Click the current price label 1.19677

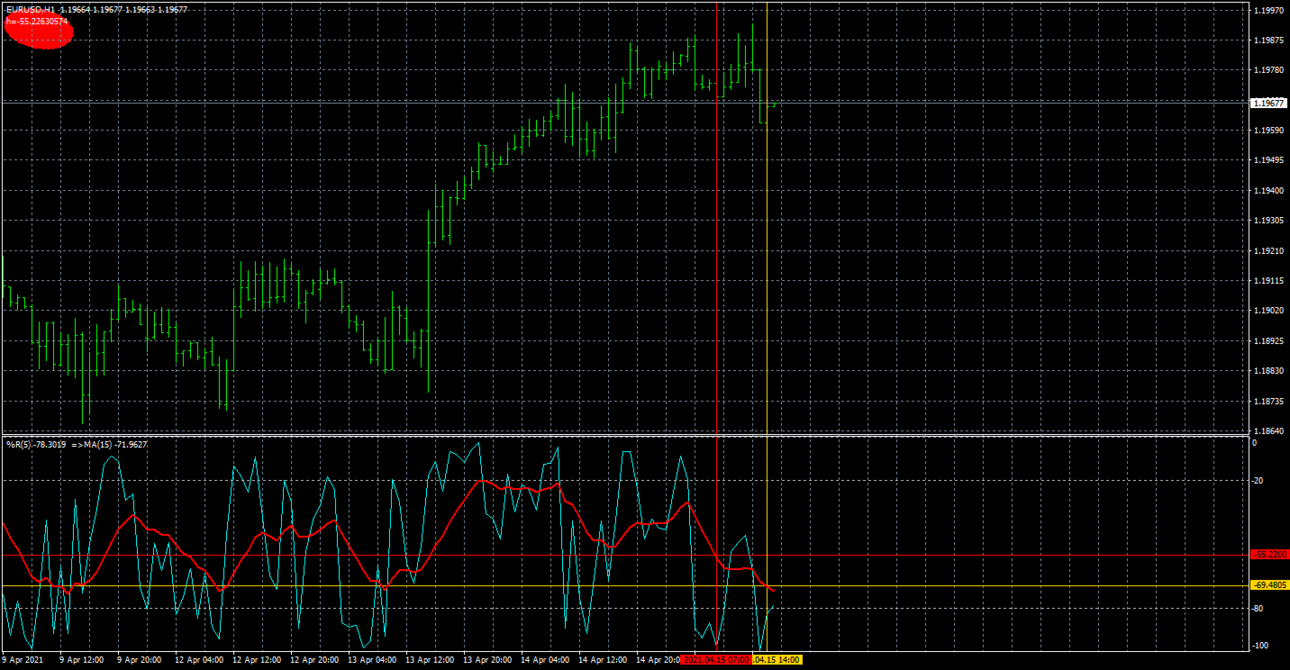point(1269,103)
